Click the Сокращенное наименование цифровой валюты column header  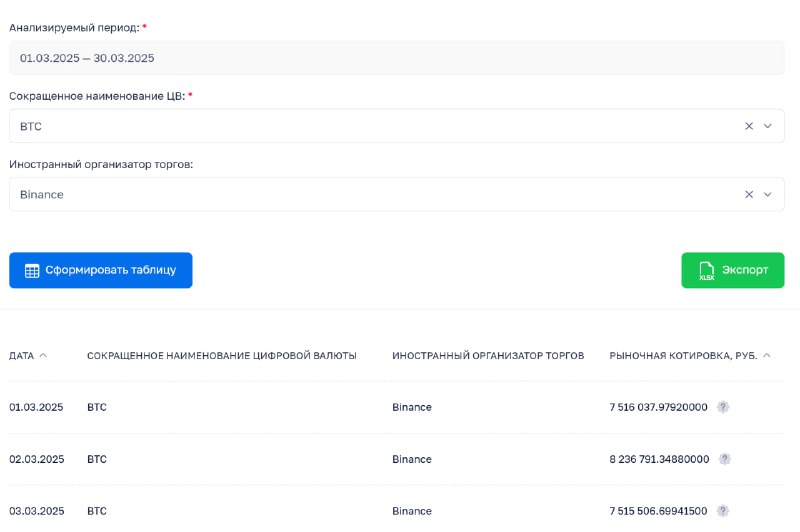pos(221,356)
